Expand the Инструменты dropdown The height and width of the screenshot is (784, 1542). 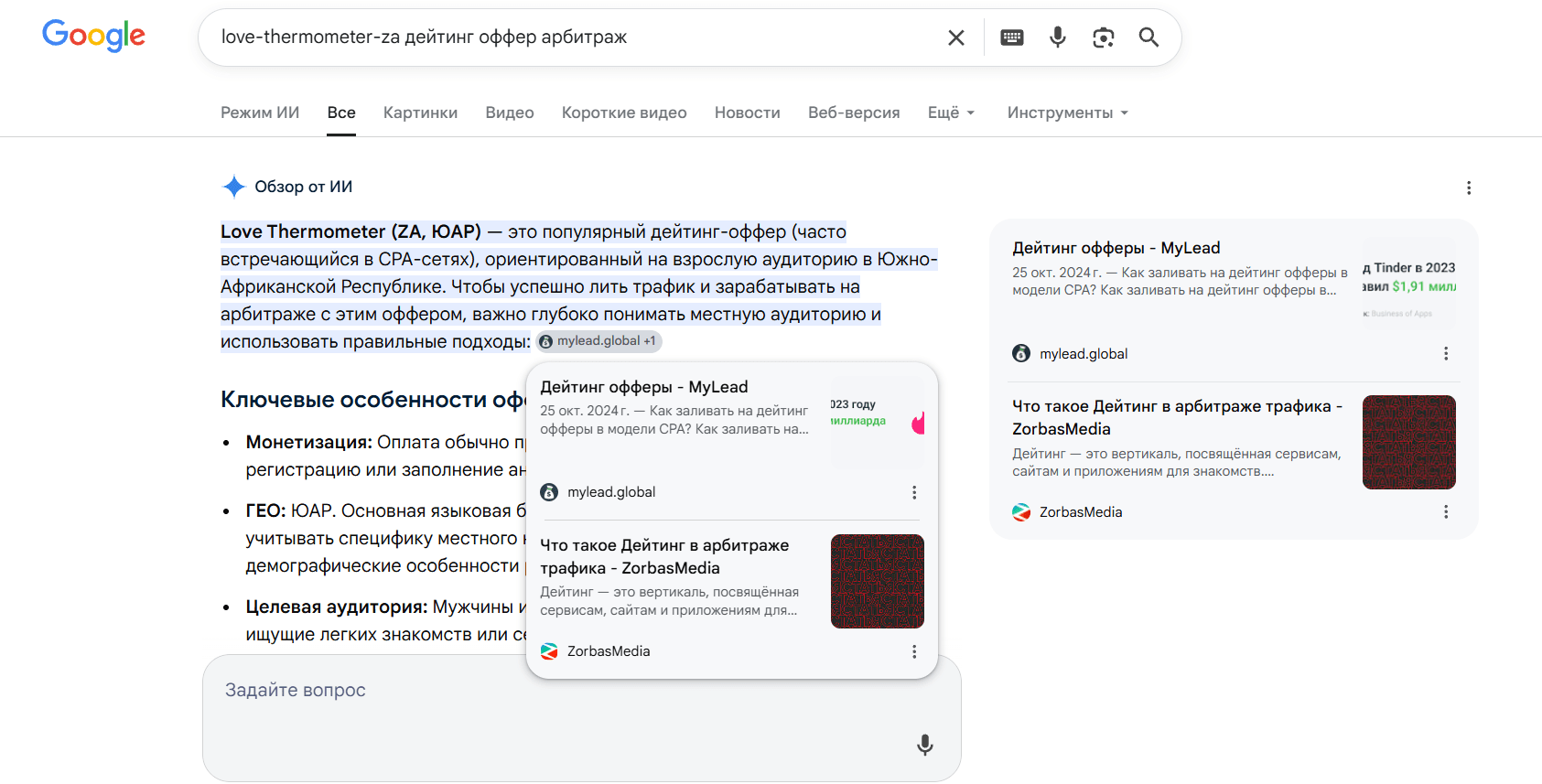click(1068, 113)
